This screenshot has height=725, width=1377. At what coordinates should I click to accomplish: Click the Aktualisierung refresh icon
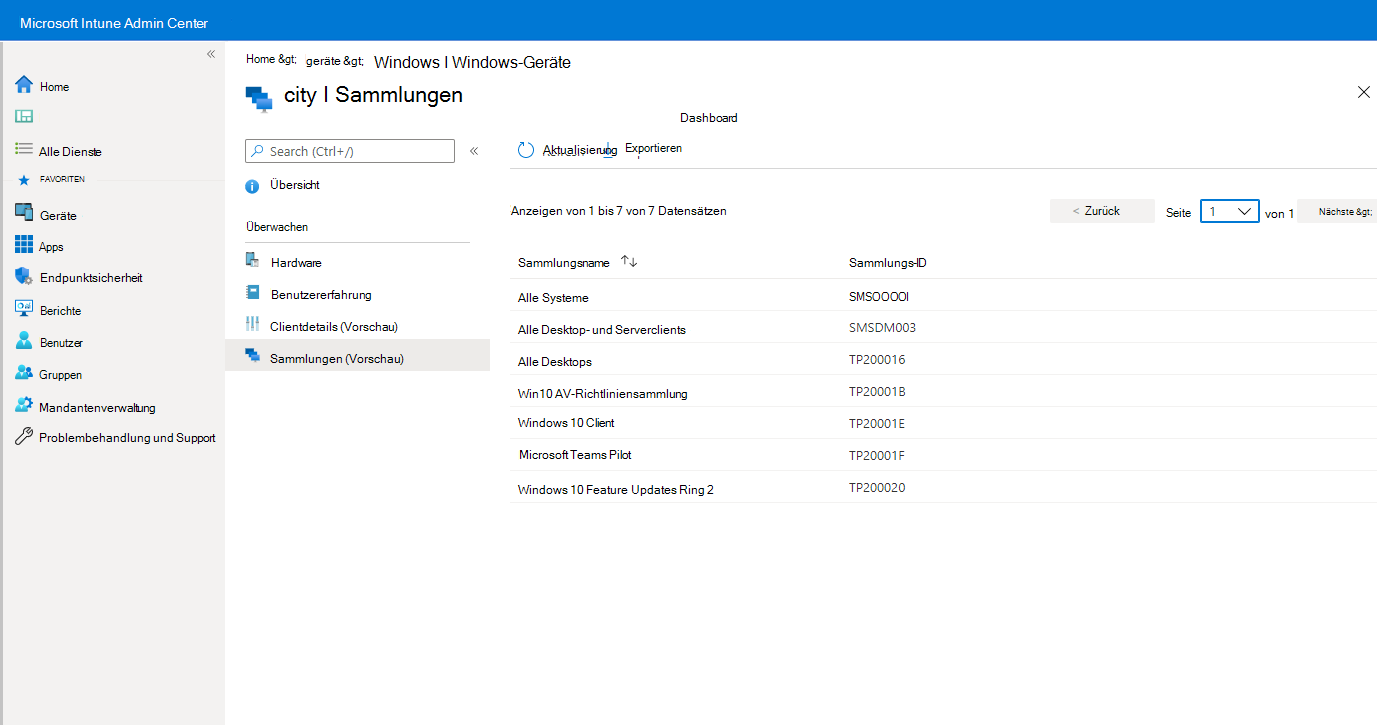coord(526,150)
